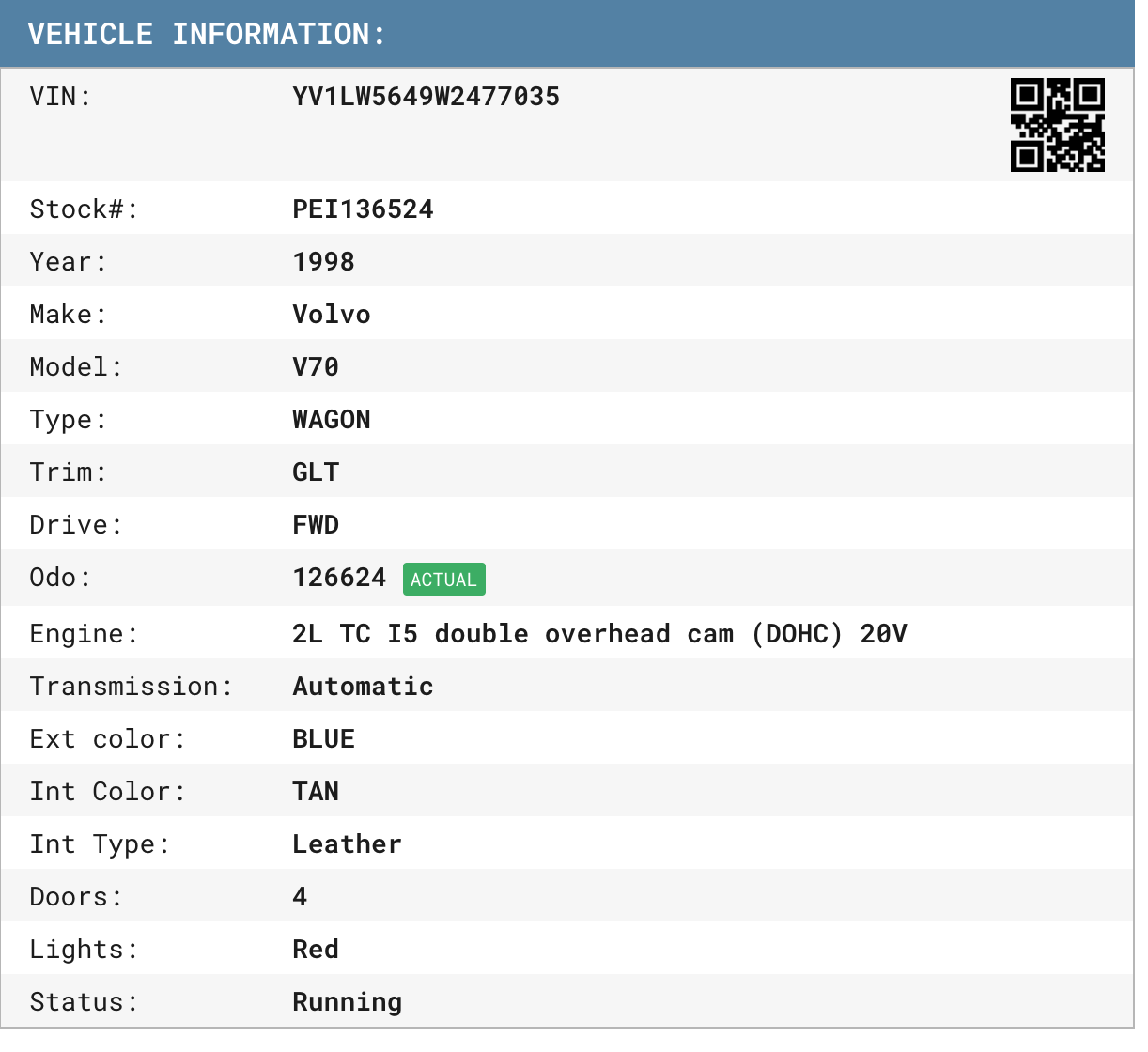Click the stock number PEI136524
Screen dimensions: 1148x1052
[363, 209]
